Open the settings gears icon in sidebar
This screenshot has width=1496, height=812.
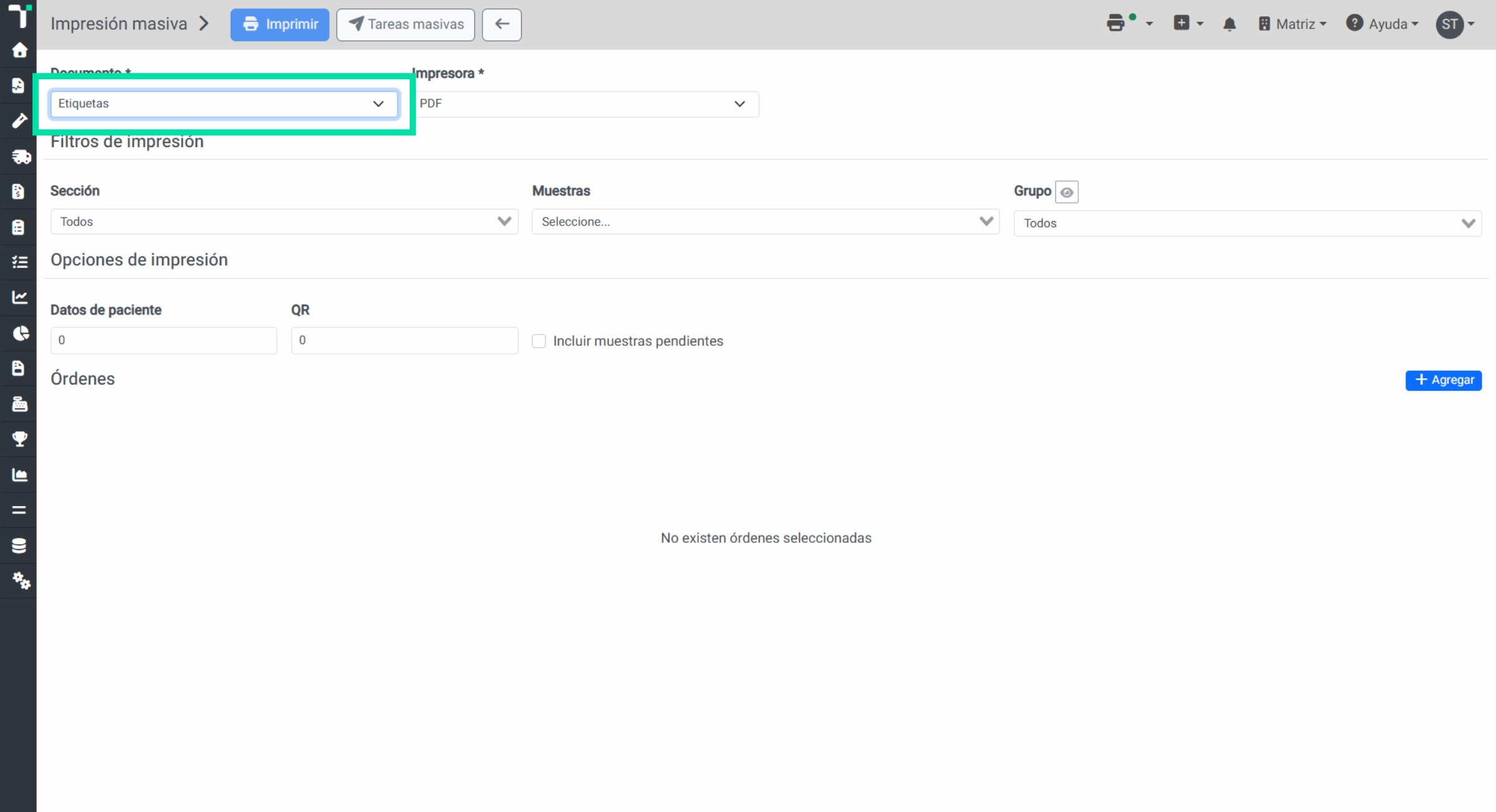(21, 581)
